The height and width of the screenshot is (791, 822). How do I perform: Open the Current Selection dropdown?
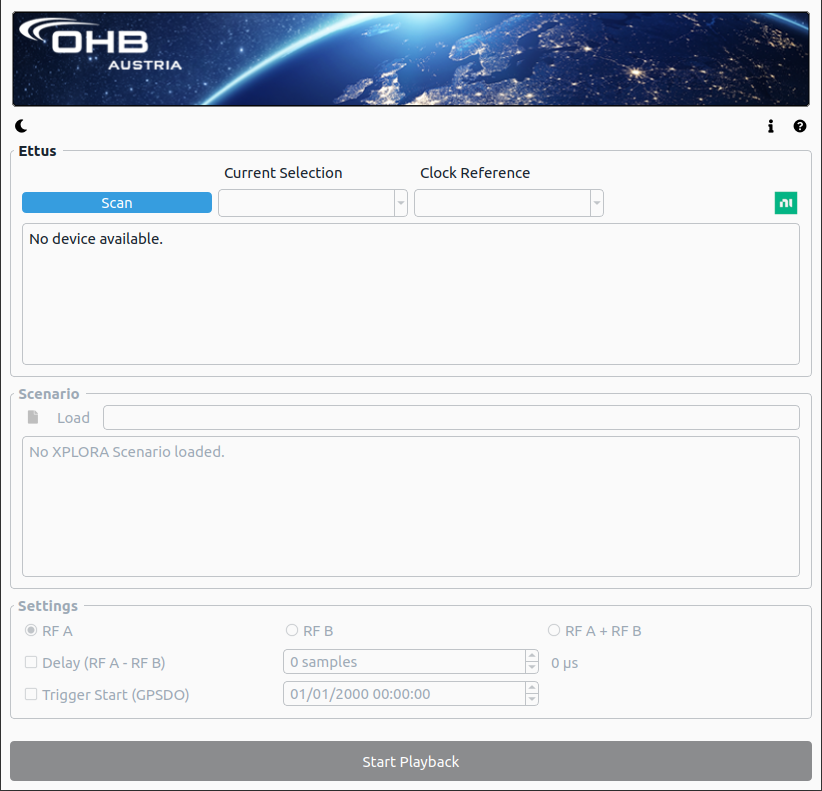(x=313, y=203)
